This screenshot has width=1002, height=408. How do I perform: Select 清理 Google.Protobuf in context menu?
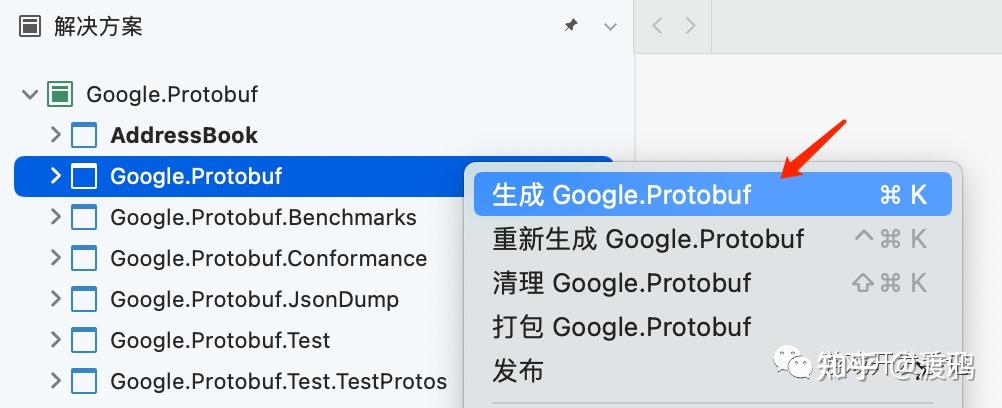click(x=621, y=283)
